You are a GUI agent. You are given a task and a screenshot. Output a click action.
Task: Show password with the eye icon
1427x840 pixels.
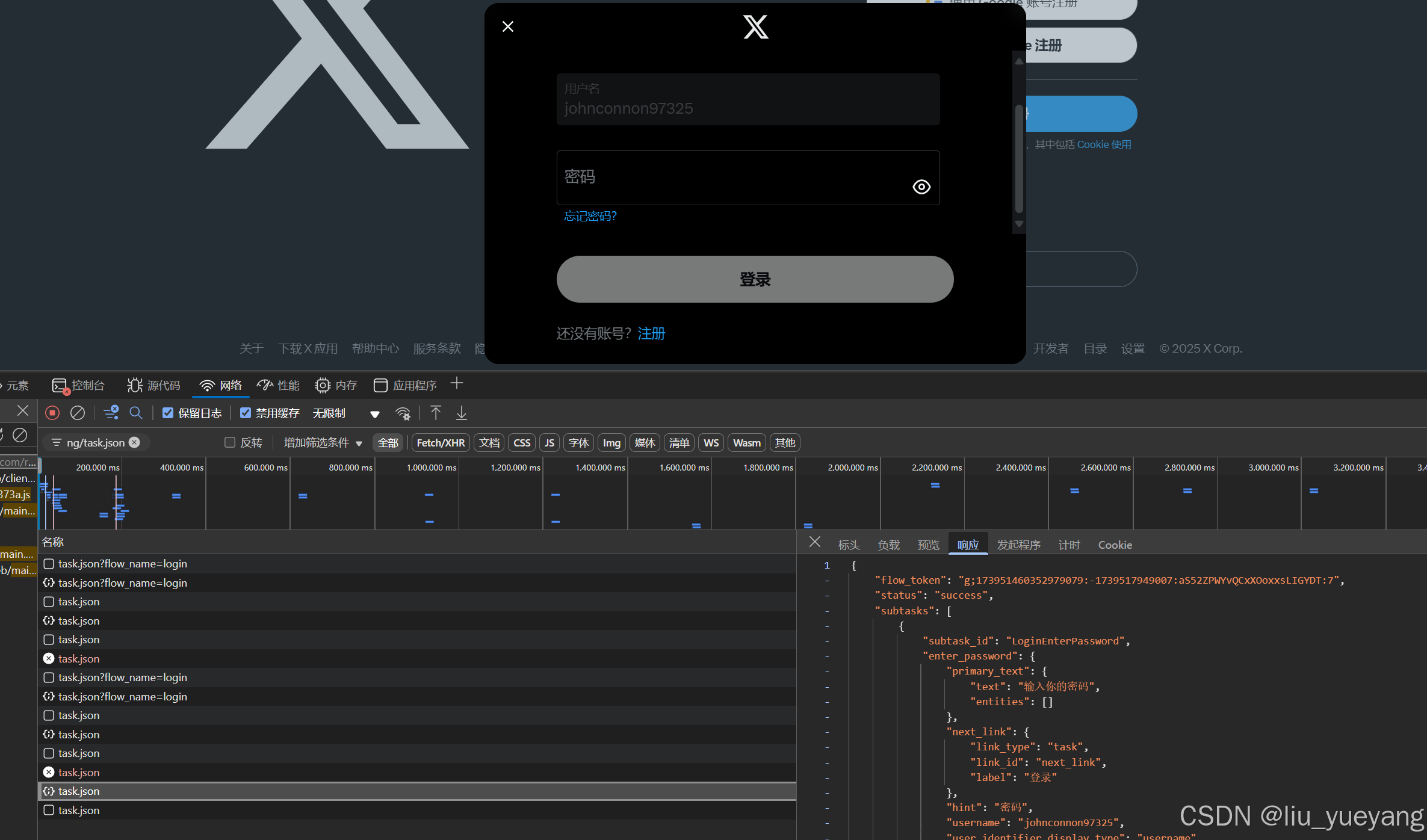921,187
